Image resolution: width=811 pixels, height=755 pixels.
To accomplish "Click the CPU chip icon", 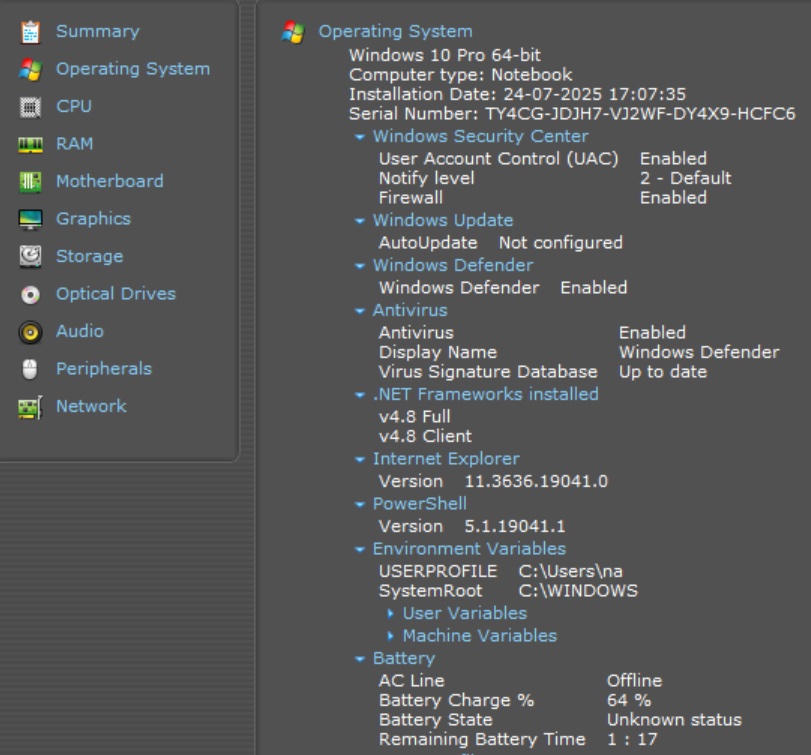I will pyautogui.click(x=30, y=107).
